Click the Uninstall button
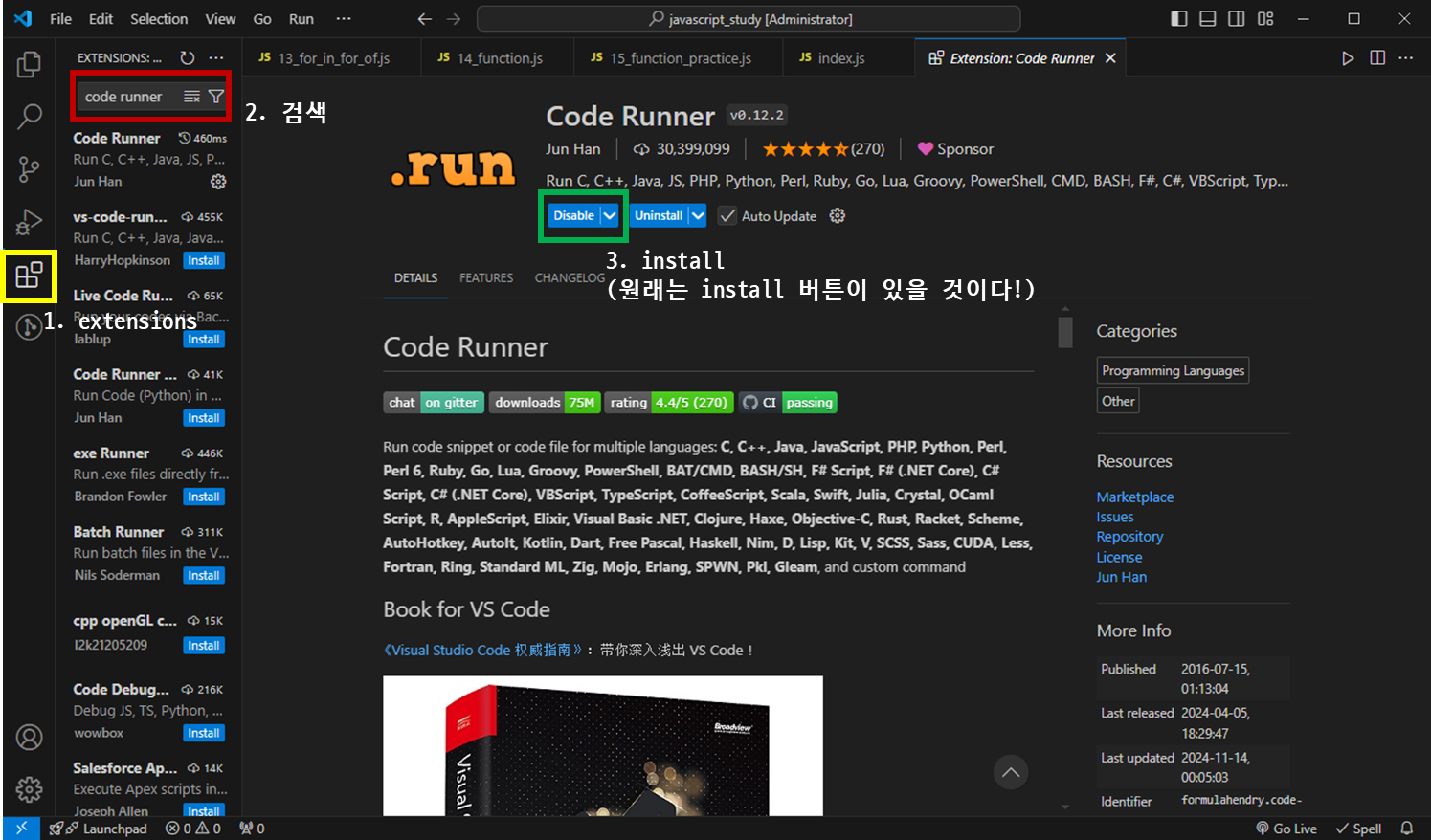 click(659, 216)
